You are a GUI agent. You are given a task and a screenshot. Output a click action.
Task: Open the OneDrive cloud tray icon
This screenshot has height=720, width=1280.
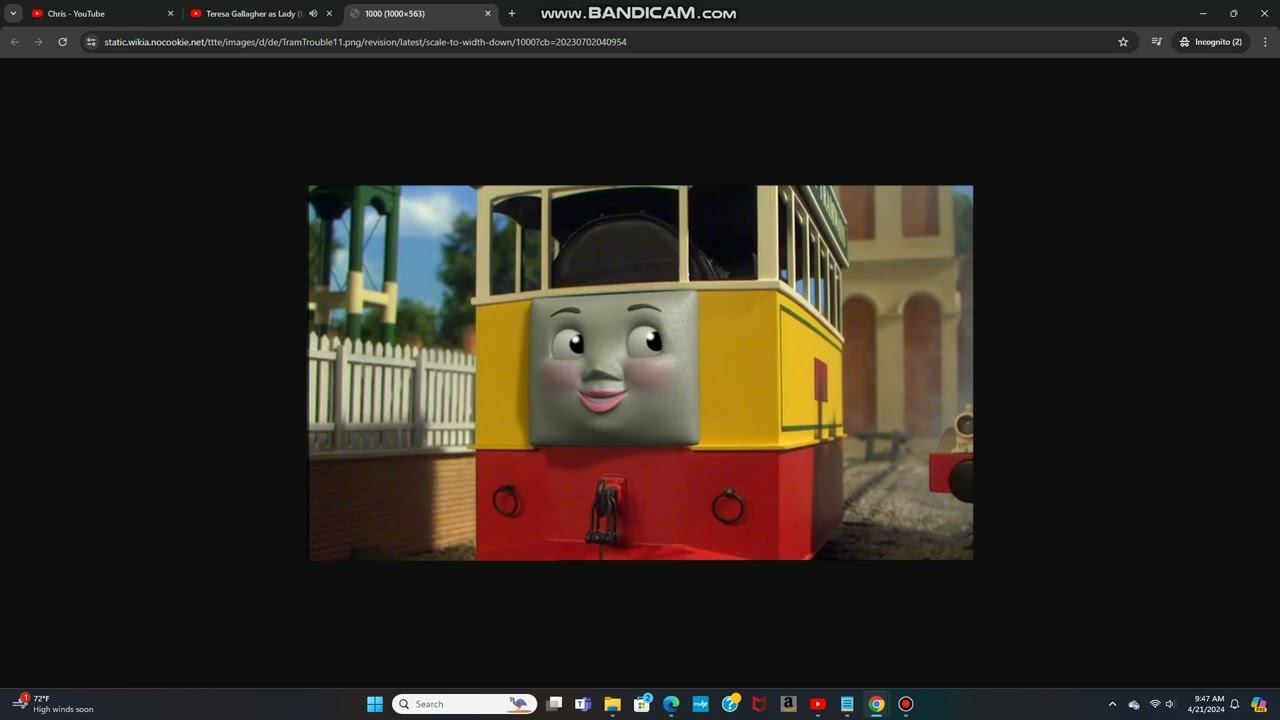(1134, 704)
